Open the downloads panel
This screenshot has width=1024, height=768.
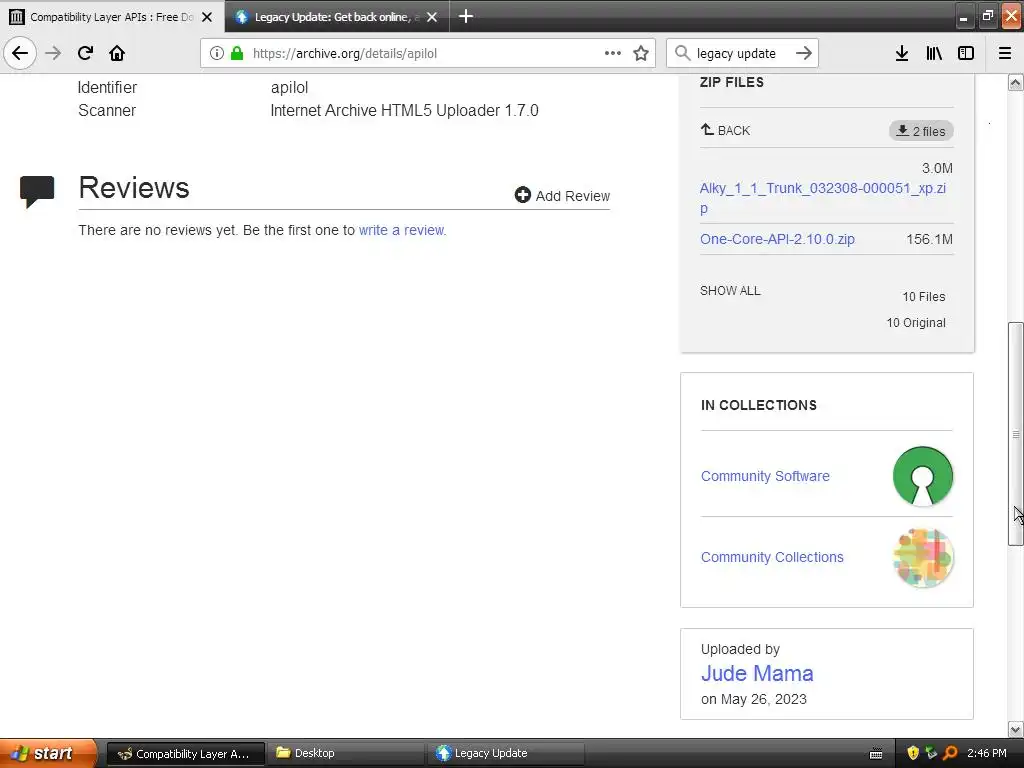pyautogui.click(x=901, y=53)
